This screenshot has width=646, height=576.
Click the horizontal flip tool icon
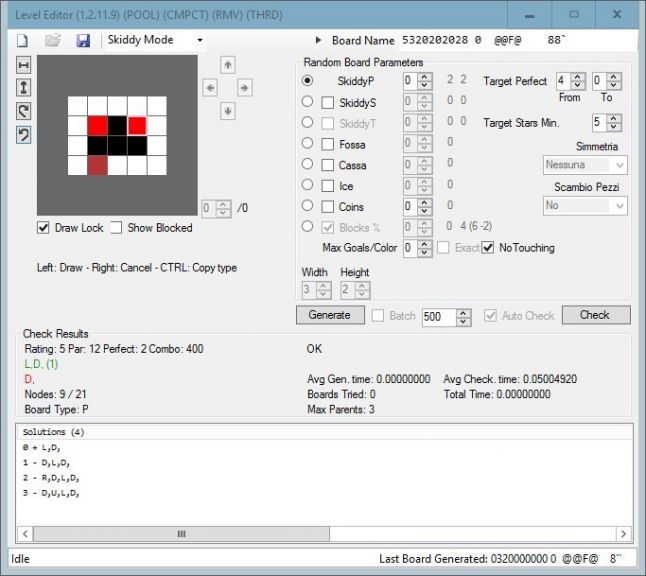(24, 64)
